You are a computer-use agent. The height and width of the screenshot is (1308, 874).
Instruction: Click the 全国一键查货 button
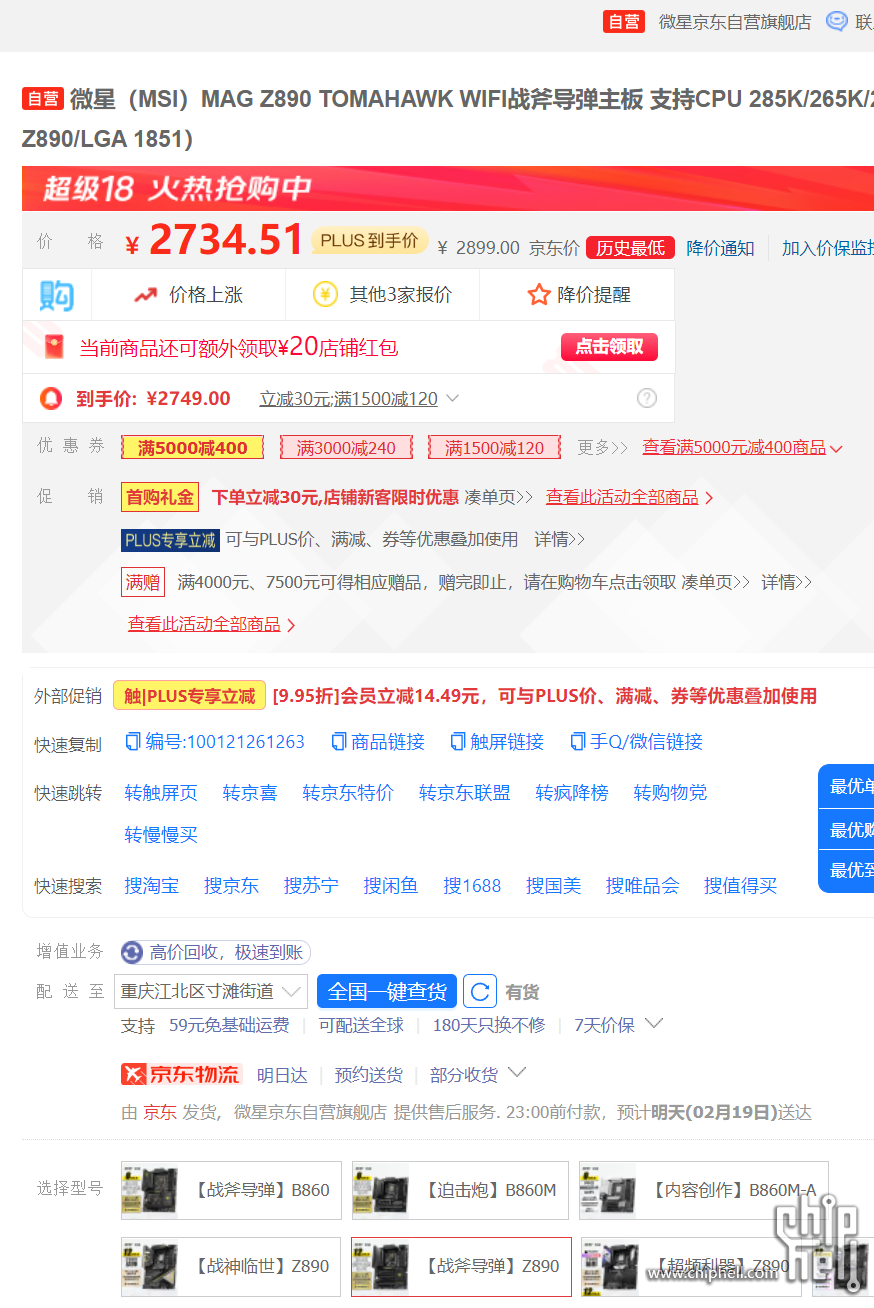[387, 992]
